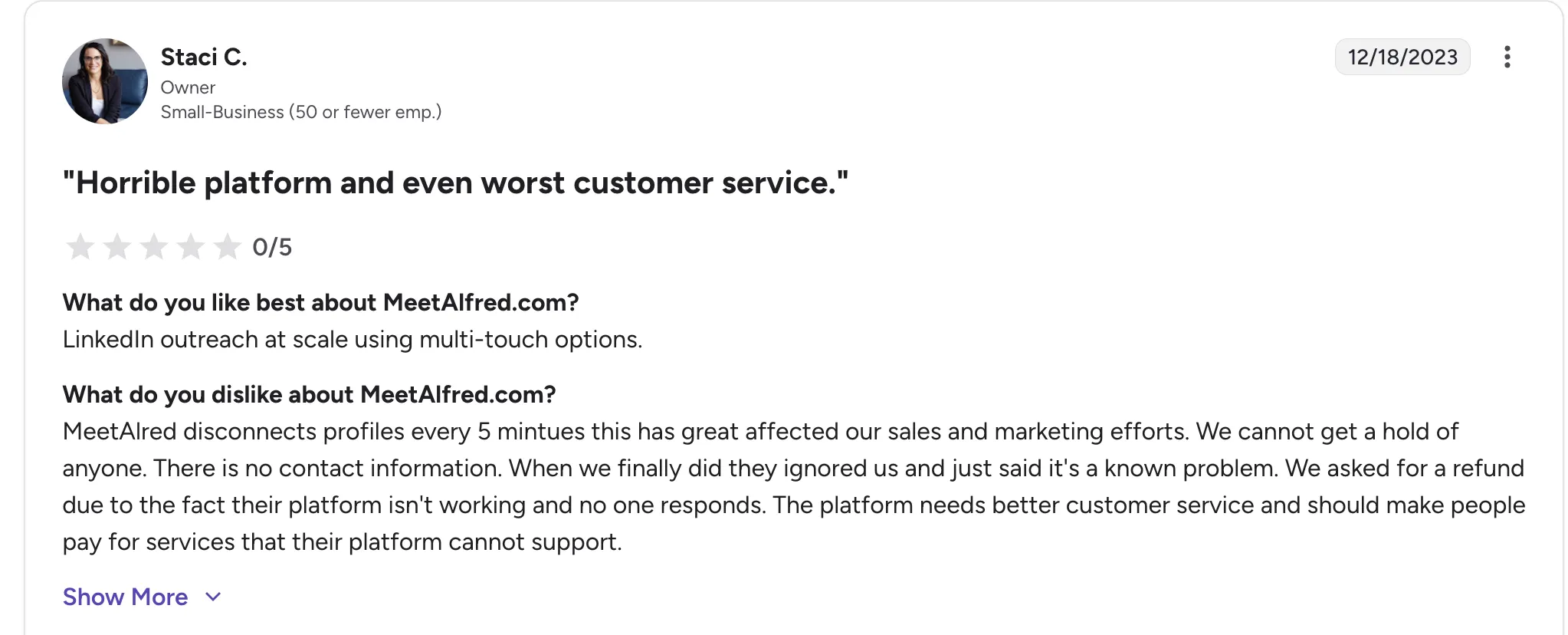
Task: Click the "LinkedIn outreach at scale" answer text
Action: 353,340
